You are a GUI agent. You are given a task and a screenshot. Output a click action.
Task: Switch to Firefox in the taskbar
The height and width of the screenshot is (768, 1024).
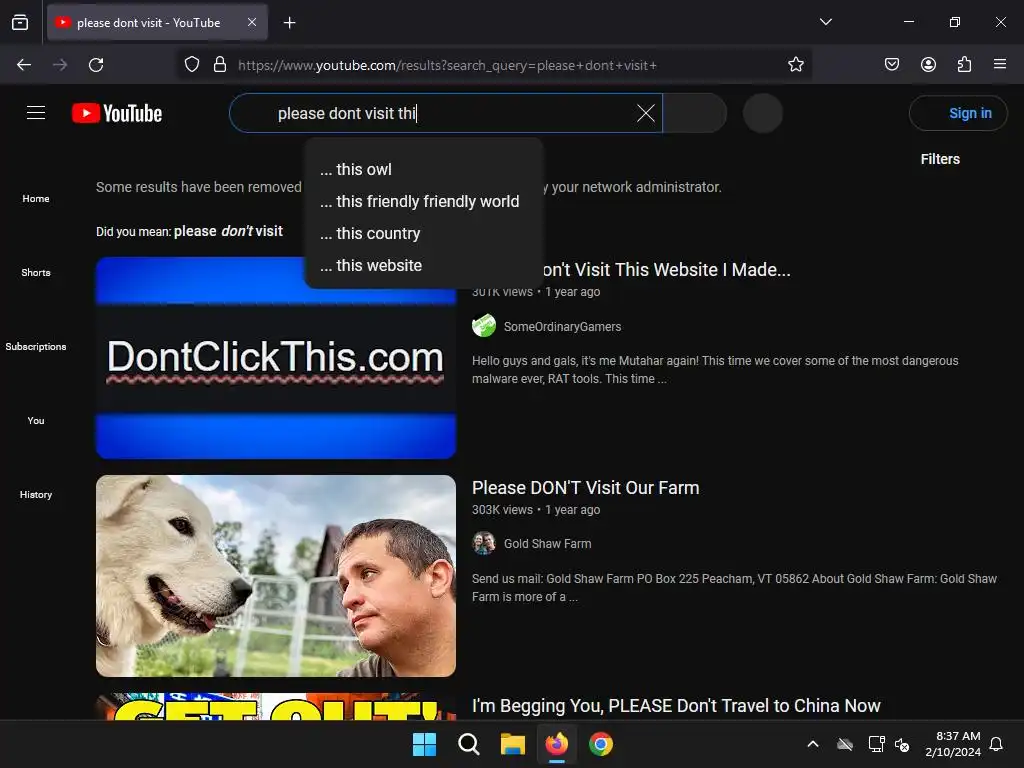pos(556,744)
